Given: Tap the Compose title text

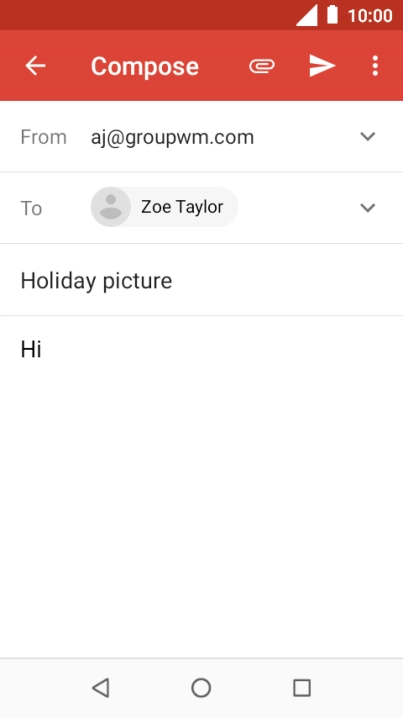Looking at the screenshot, I should click(x=145, y=66).
